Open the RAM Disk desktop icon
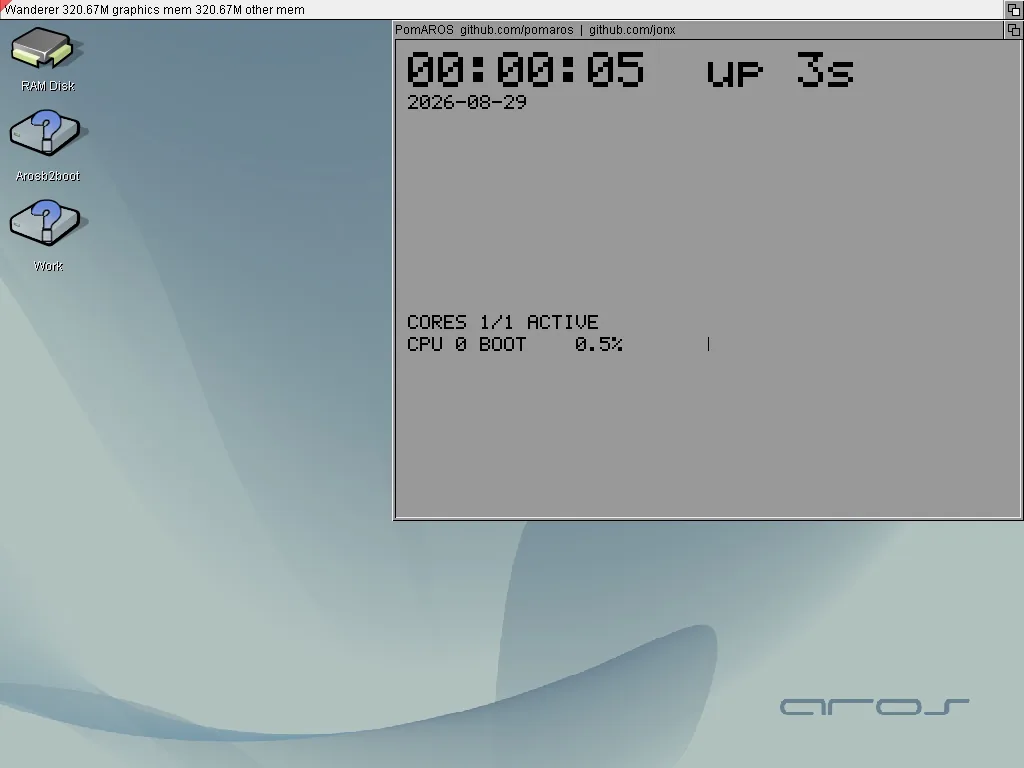The width and height of the screenshot is (1024, 768). pyautogui.click(x=46, y=48)
